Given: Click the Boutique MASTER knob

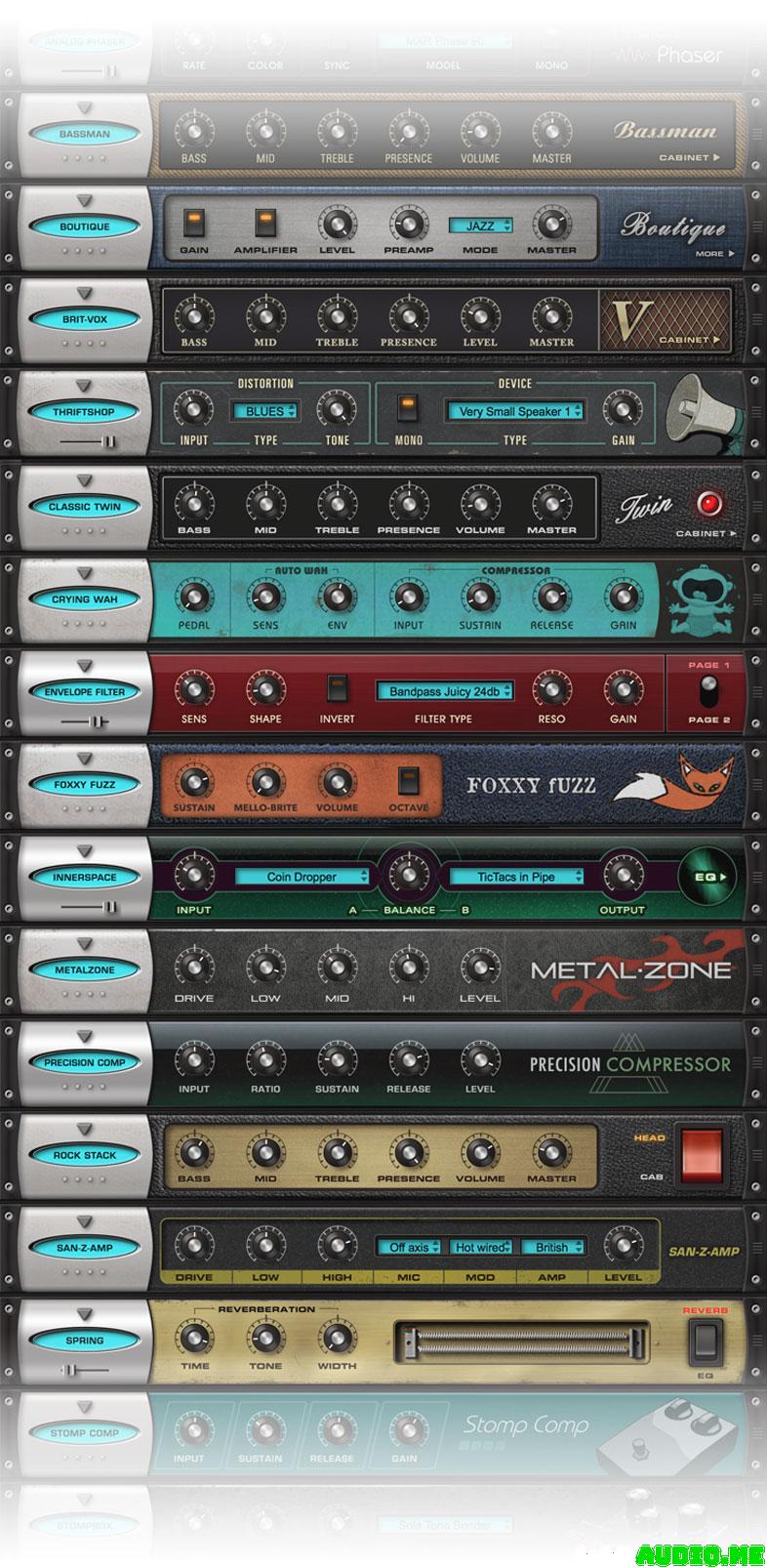Looking at the screenshot, I should 551,225.
